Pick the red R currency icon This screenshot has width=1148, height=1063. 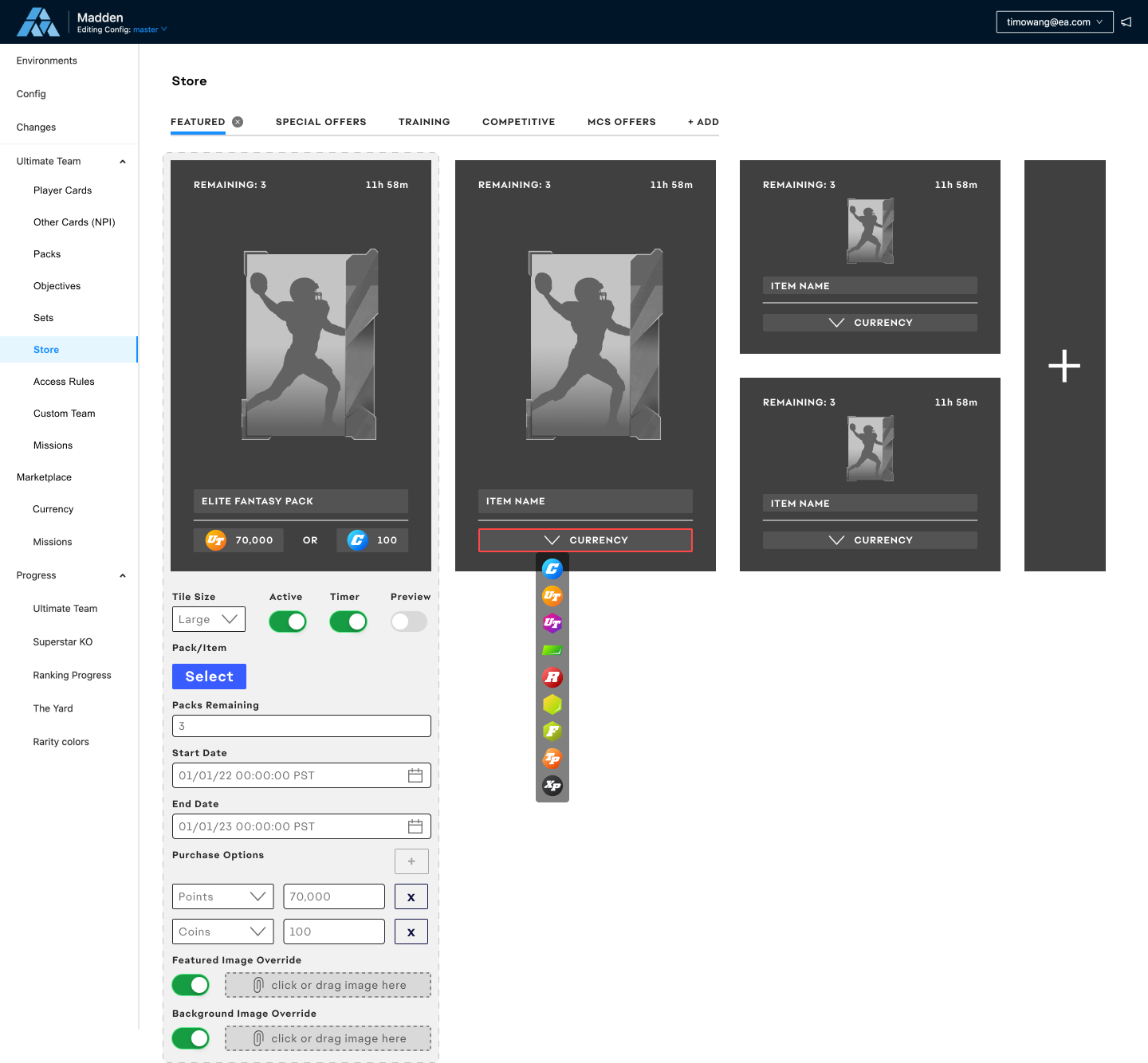click(x=552, y=677)
